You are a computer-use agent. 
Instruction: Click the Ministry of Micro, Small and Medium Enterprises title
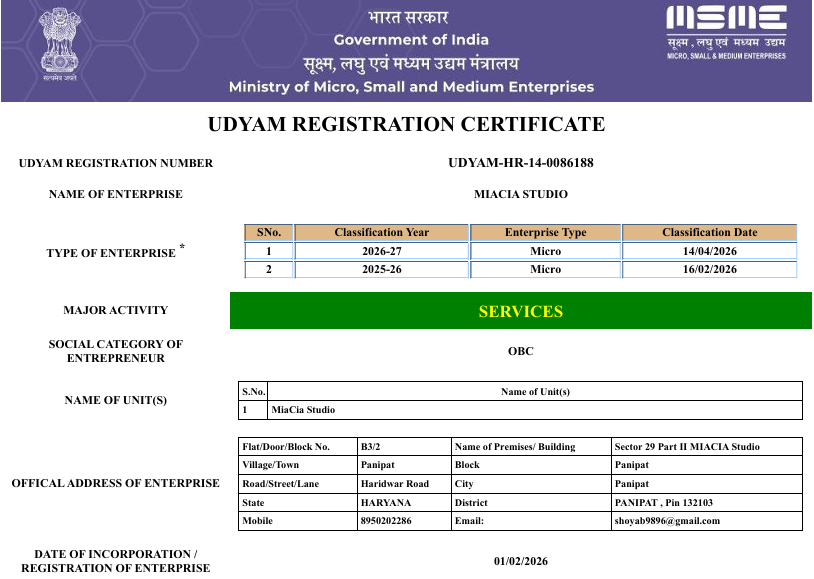(411, 87)
